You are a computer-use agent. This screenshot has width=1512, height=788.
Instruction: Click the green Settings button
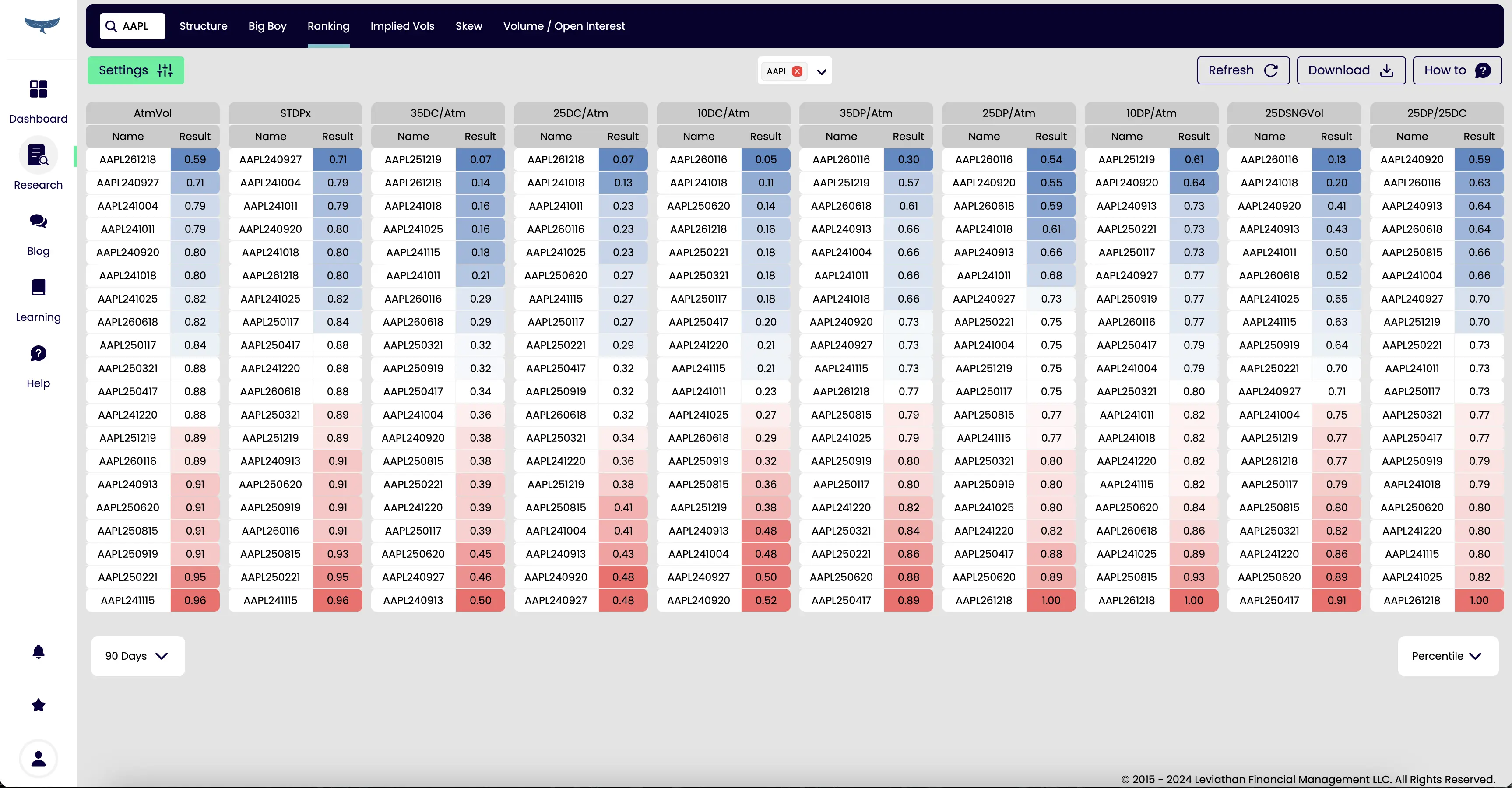tap(136, 70)
